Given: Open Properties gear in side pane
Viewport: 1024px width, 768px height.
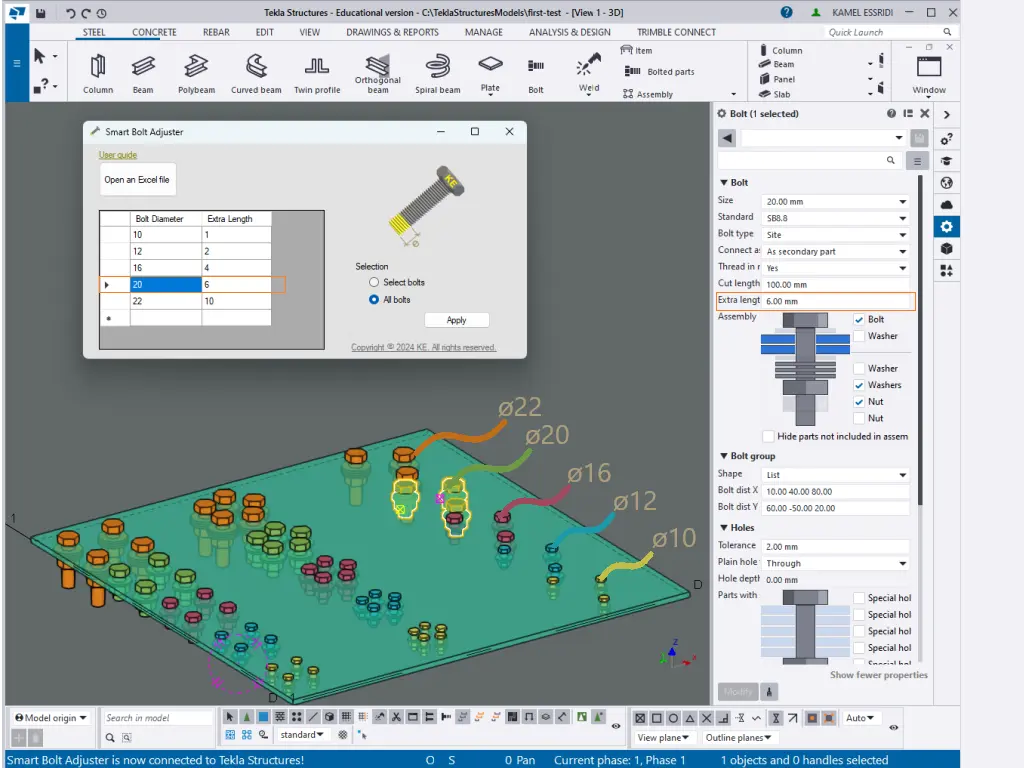Looking at the screenshot, I should pos(946,227).
